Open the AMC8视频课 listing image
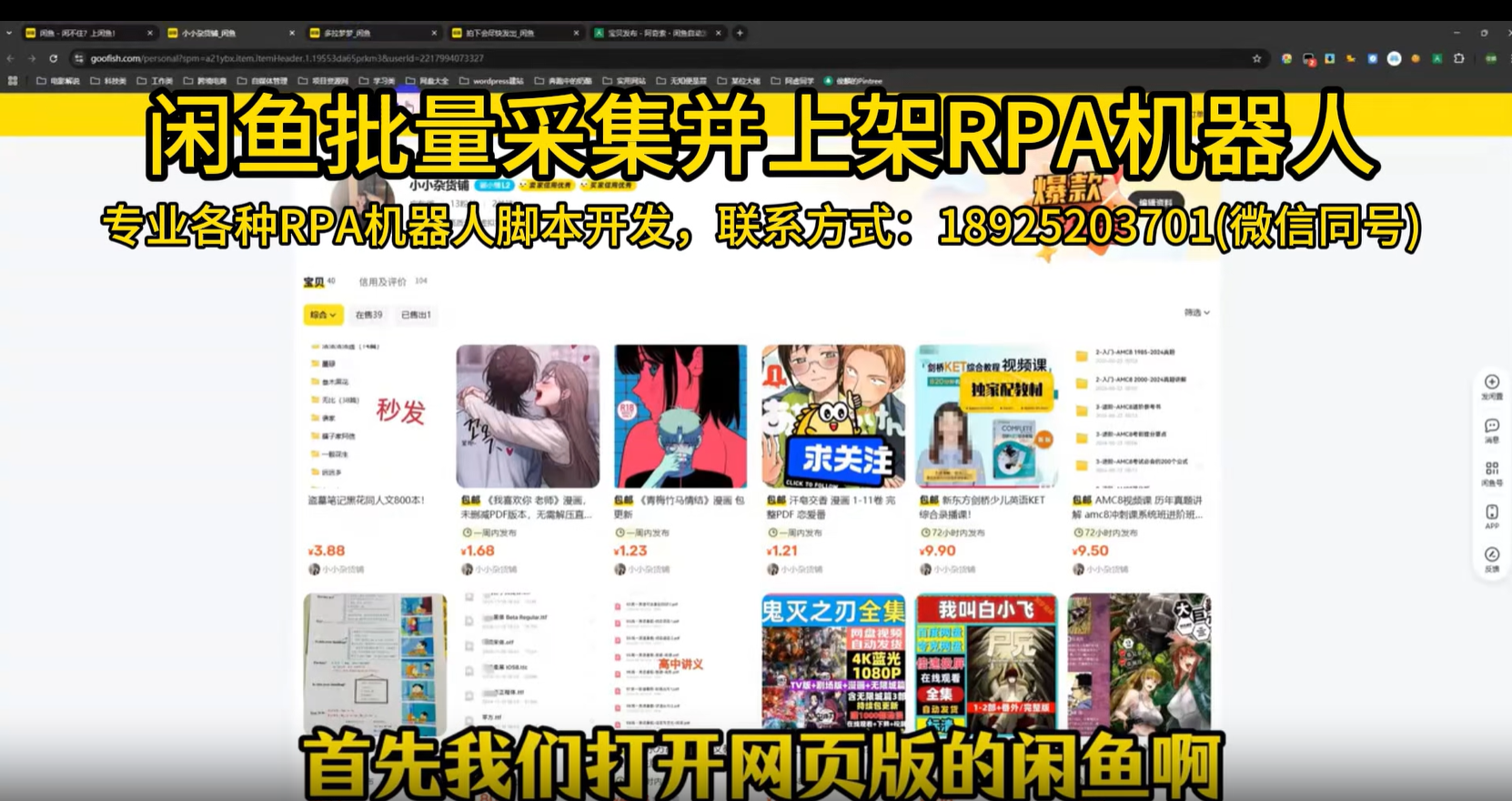This screenshot has width=1512, height=801. tap(1139, 416)
